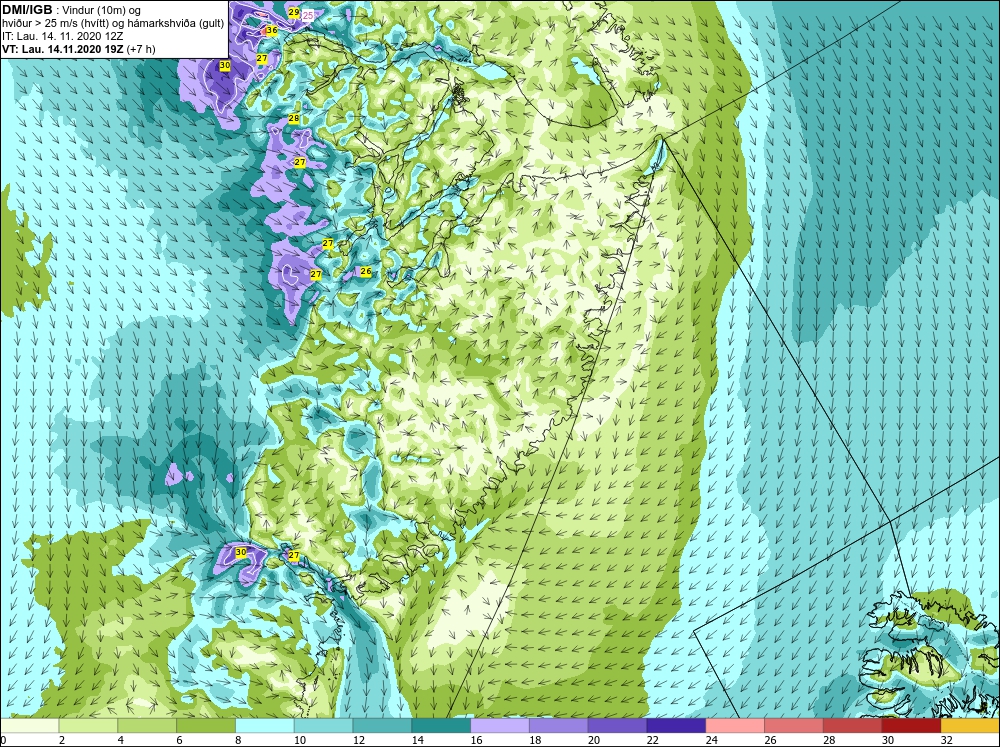The width and height of the screenshot is (1000, 747).
Task: Select the 16–18 m/s lavender legend swatch
Action: [500, 726]
